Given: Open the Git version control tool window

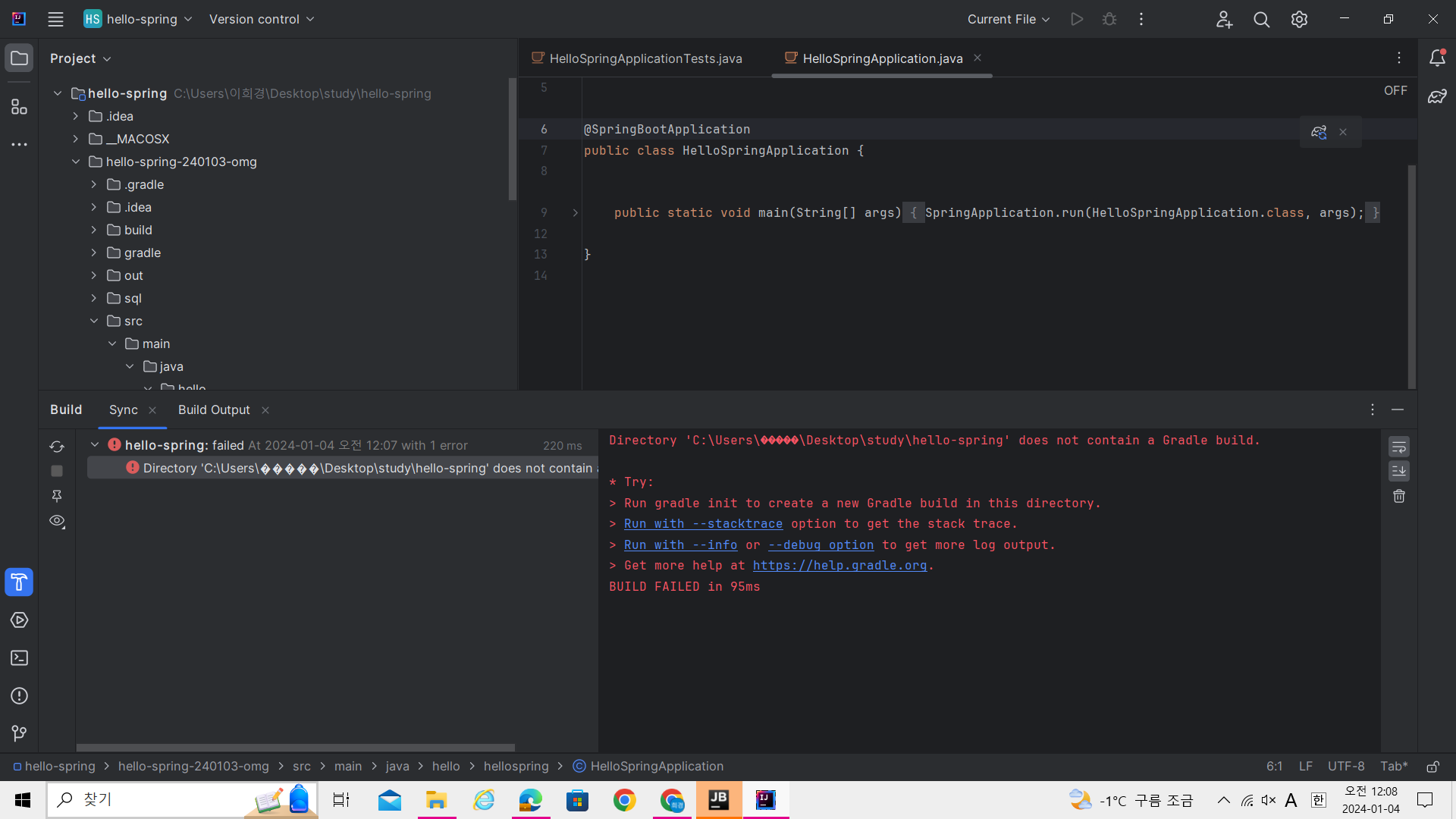Looking at the screenshot, I should 20,733.
